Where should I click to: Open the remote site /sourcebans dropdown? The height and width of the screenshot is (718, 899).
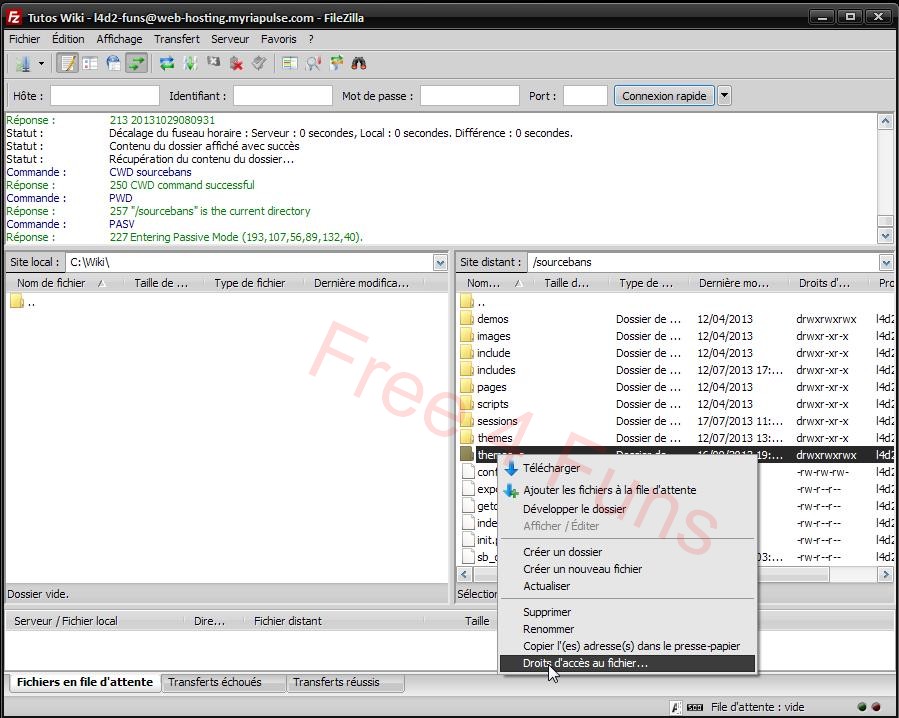884,262
